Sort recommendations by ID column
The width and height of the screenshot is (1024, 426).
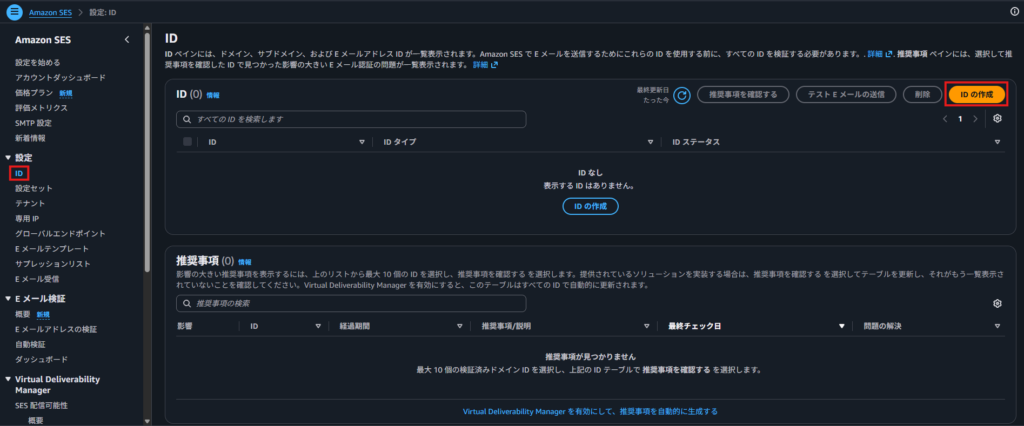318,326
